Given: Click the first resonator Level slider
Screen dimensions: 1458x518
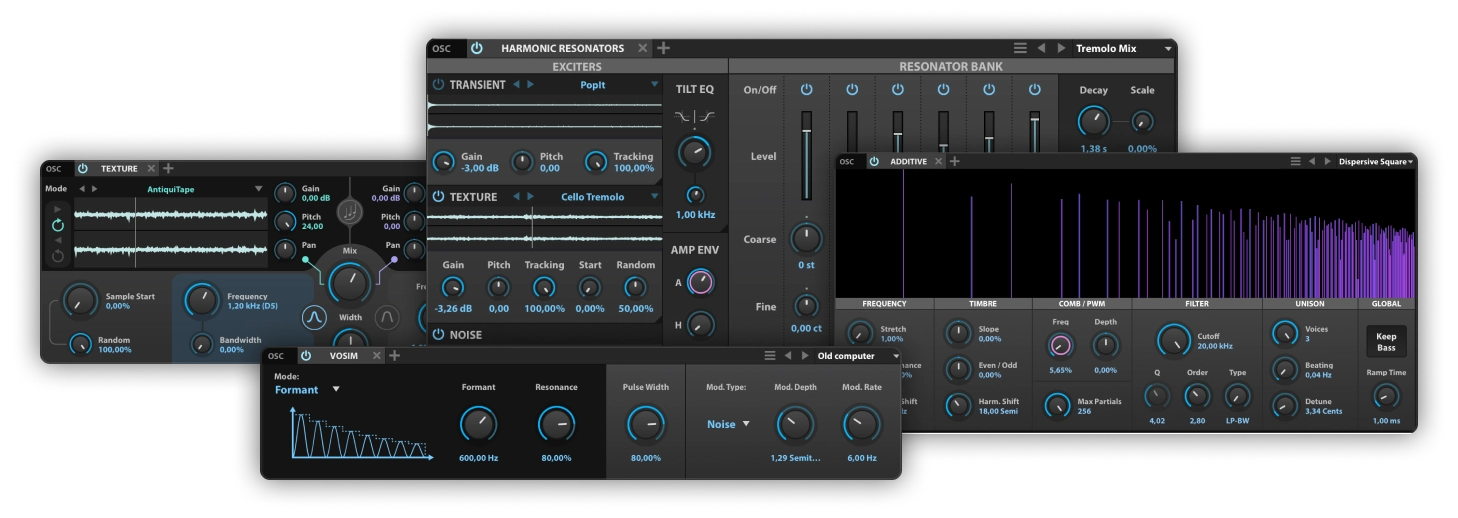Looking at the screenshot, I should 806,155.
